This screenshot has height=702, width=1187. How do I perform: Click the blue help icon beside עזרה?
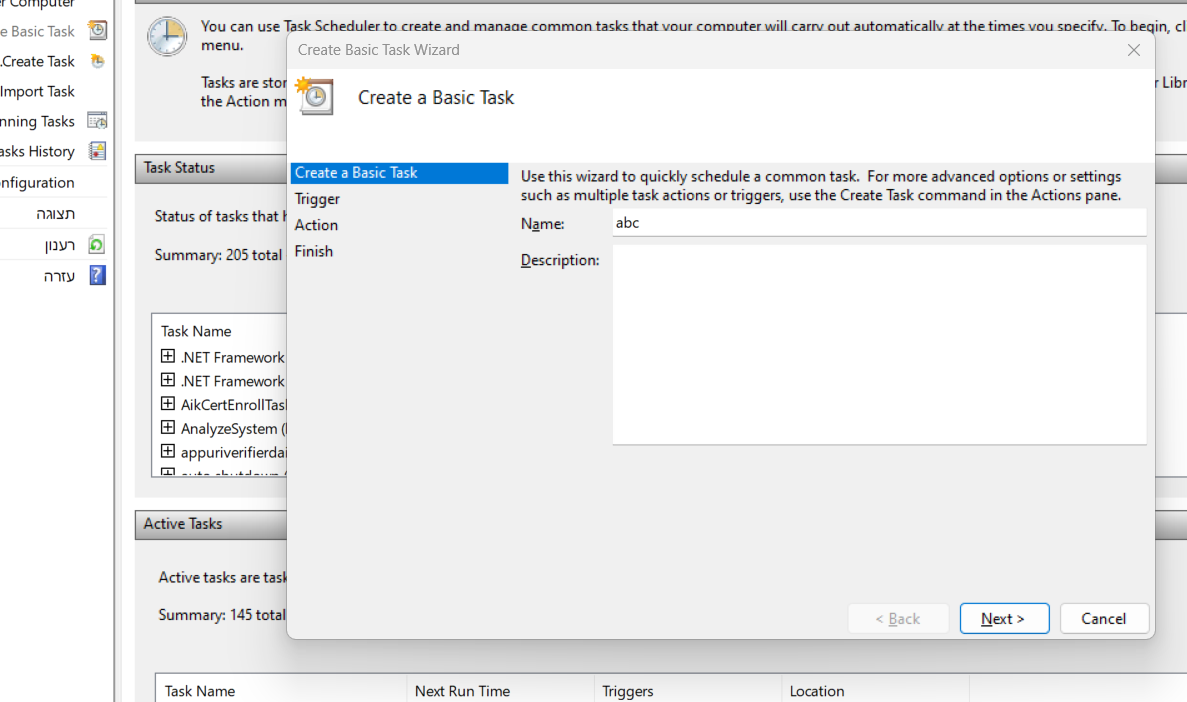(x=97, y=275)
